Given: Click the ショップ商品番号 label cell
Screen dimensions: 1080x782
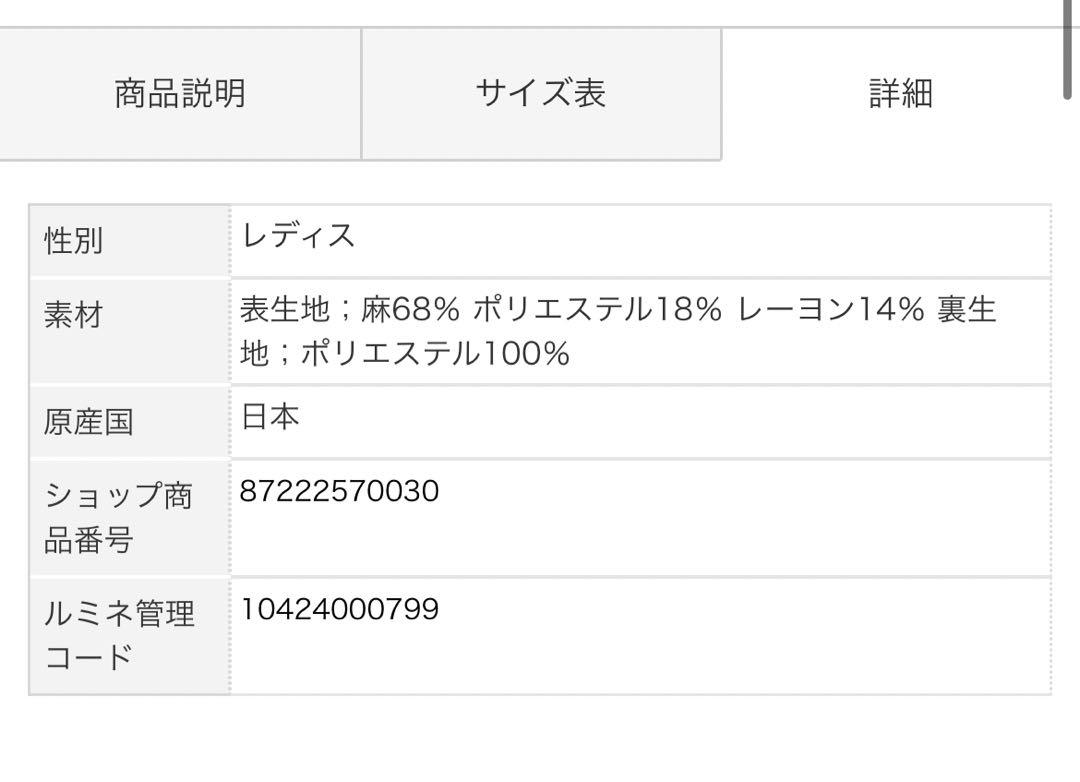Looking at the screenshot, I should coord(129,517).
